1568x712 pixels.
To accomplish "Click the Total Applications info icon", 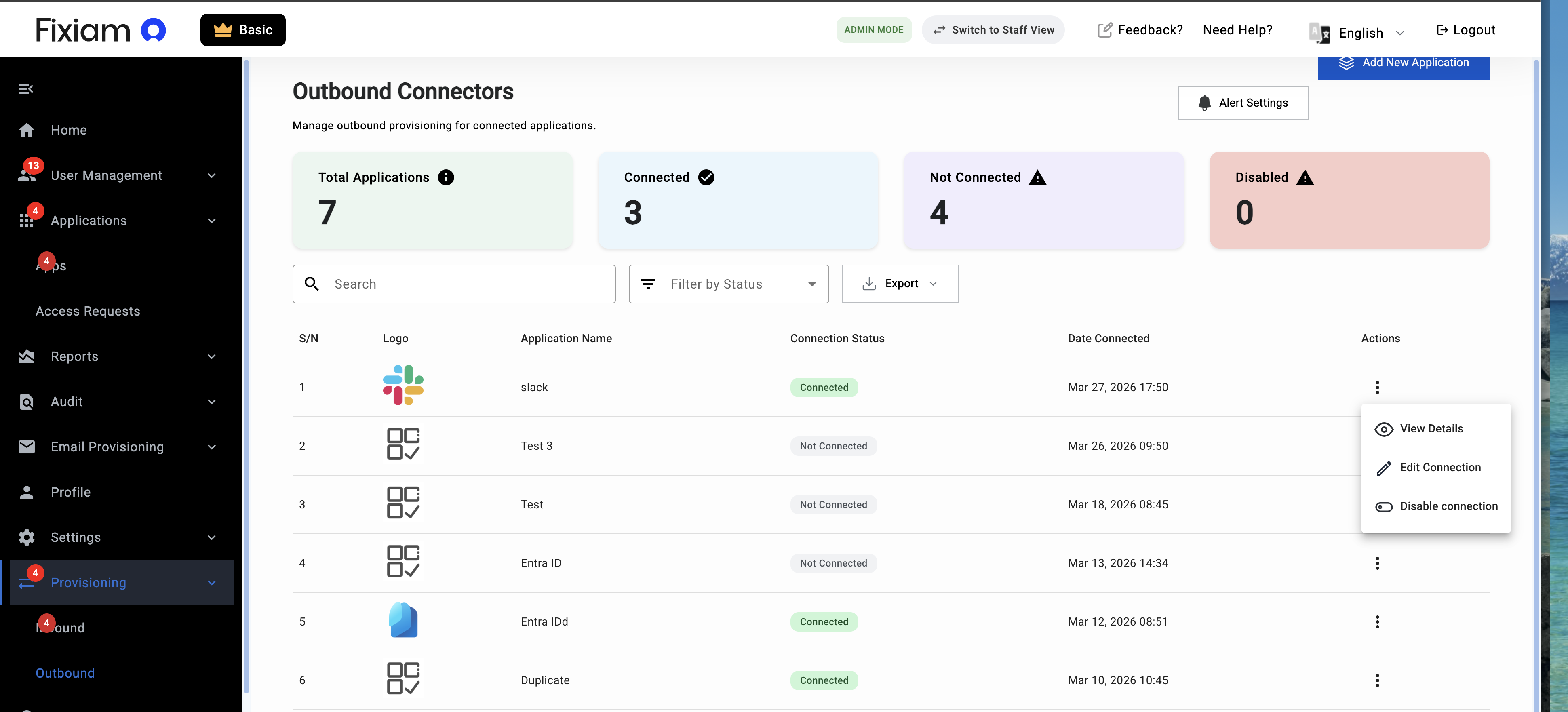I will [446, 177].
